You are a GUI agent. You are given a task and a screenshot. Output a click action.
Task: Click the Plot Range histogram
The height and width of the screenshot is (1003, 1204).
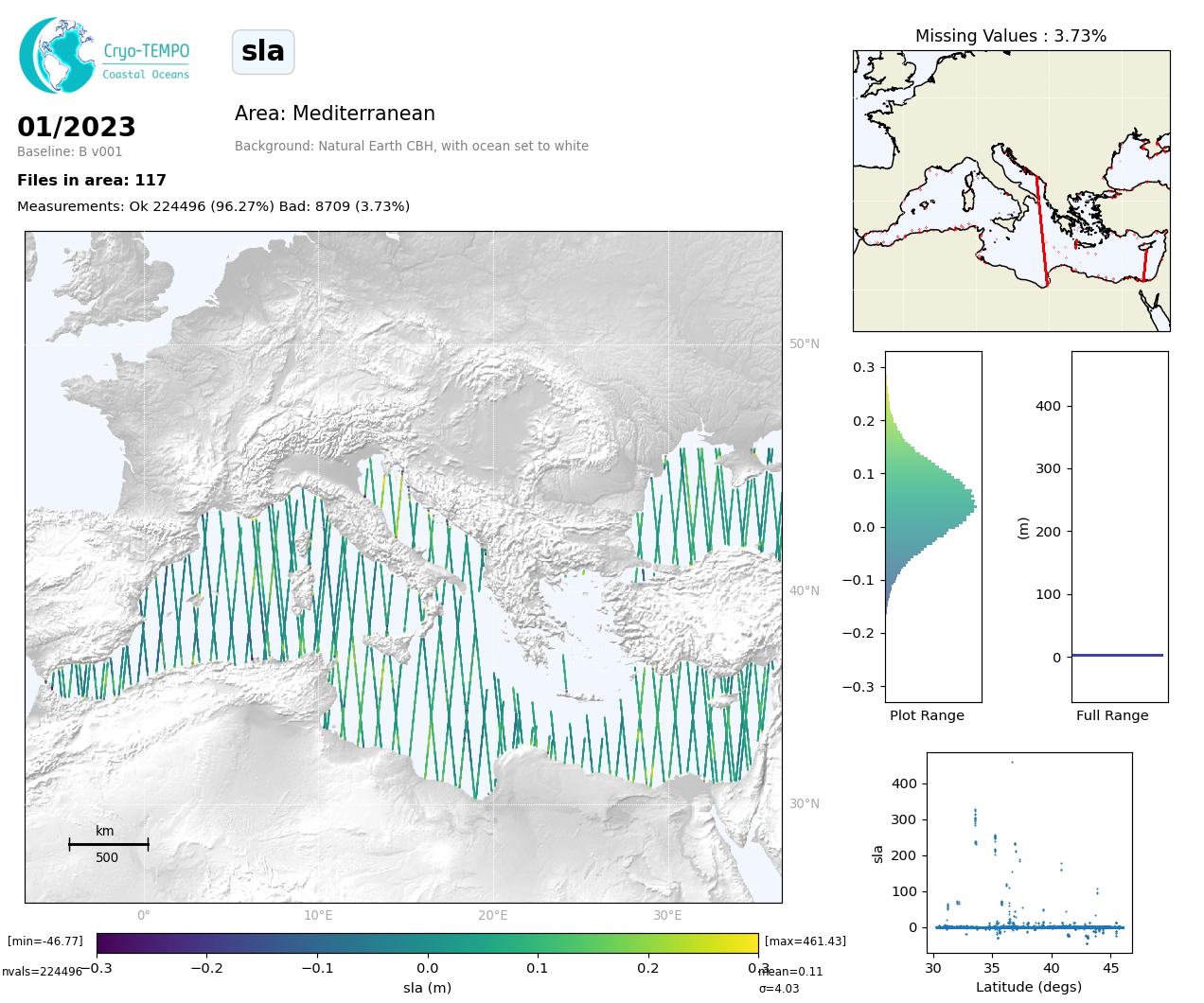(933, 526)
